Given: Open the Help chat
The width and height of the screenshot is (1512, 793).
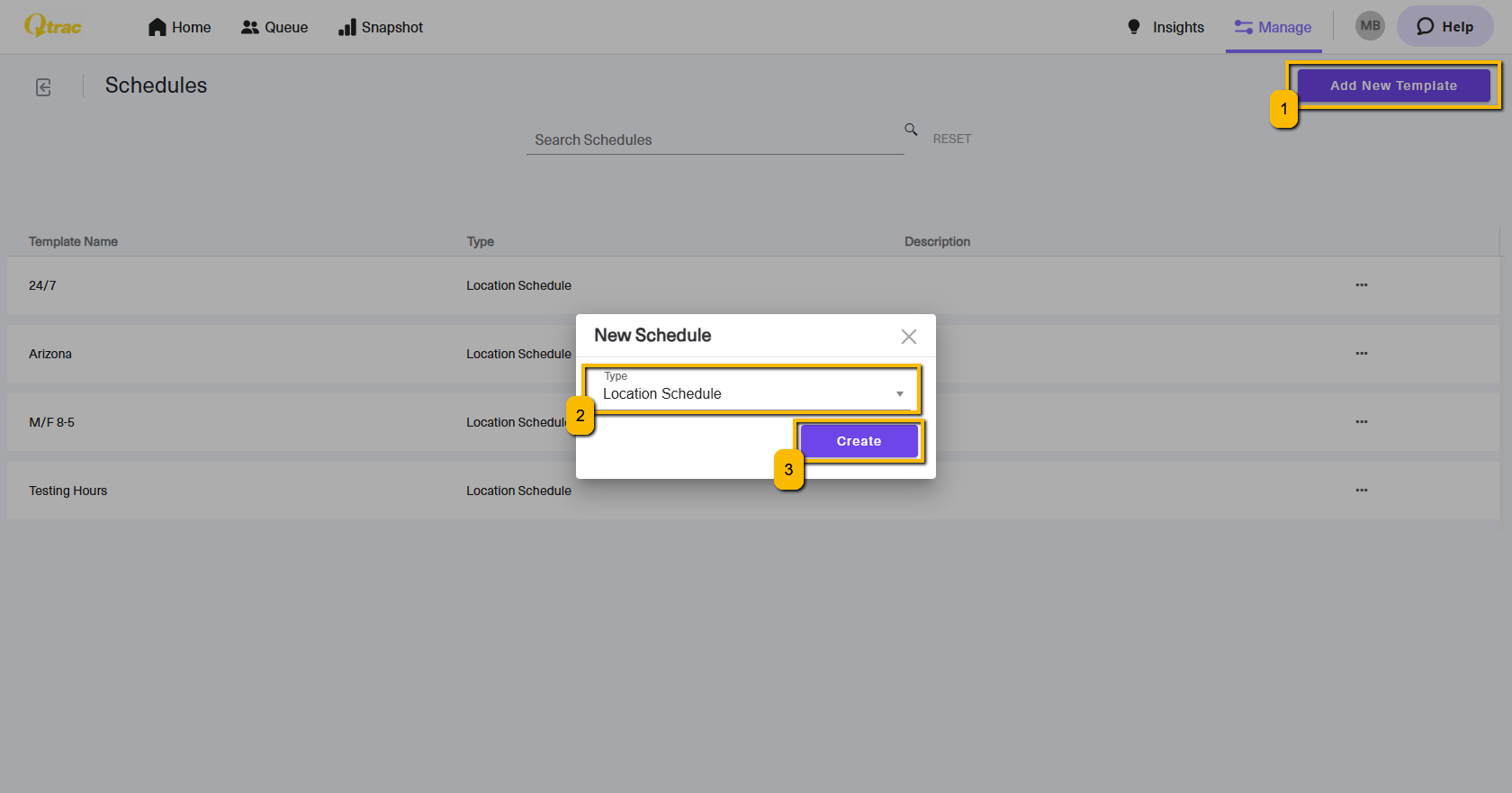Looking at the screenshot, I should [1445, 26].
